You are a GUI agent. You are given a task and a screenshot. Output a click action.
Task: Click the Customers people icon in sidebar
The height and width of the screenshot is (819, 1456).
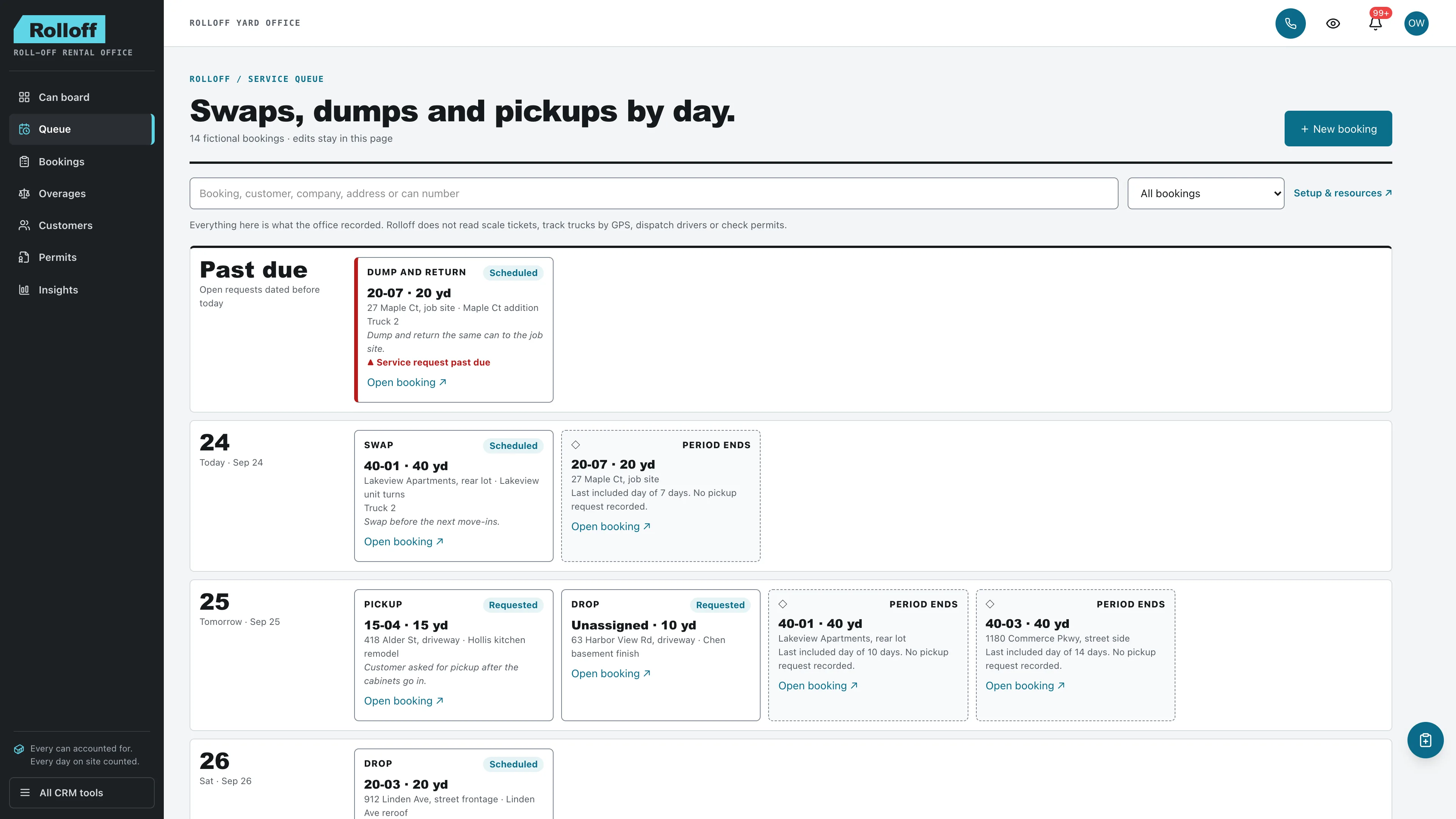click(24, 226)
